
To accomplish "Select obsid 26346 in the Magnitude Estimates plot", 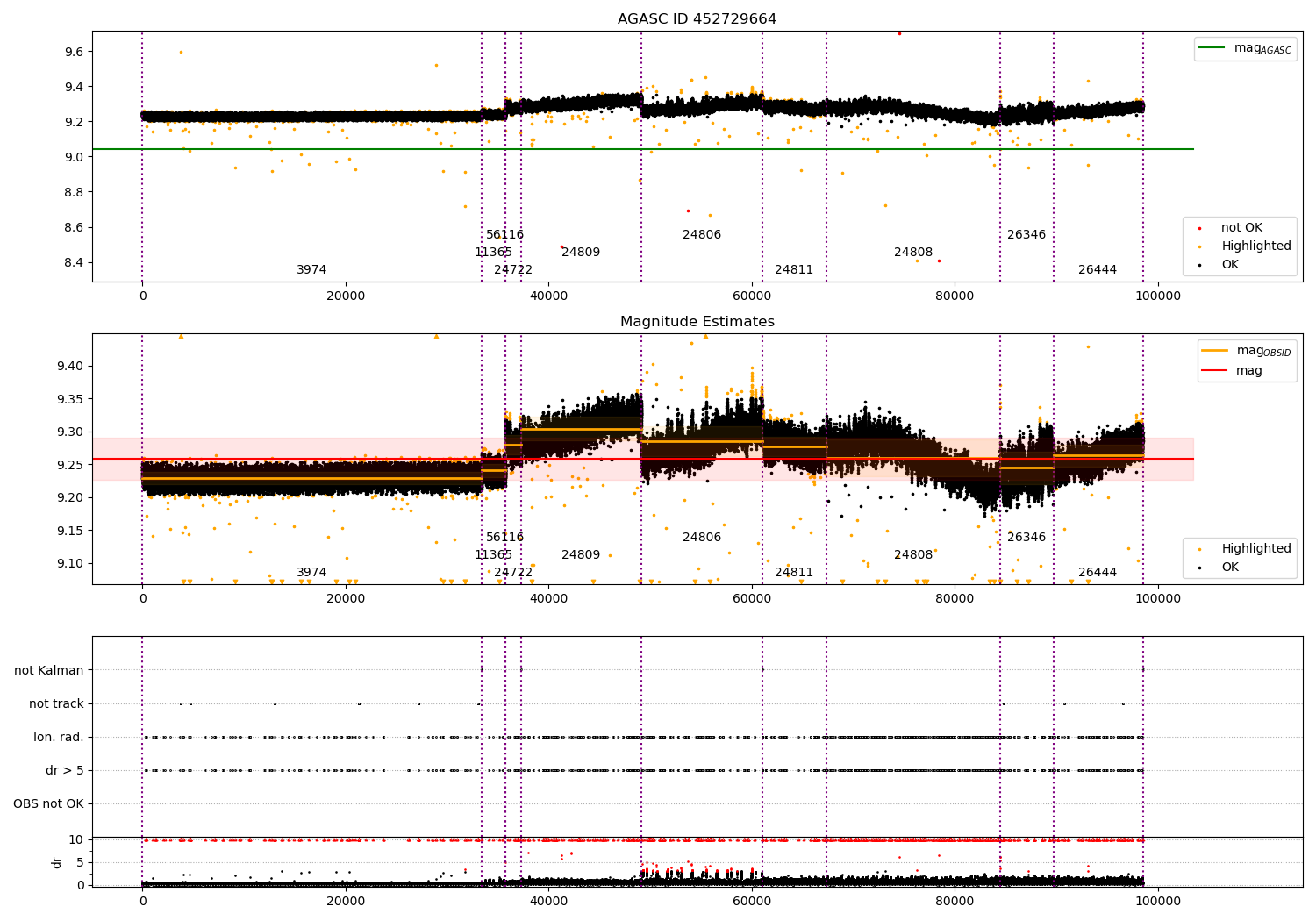I will (x=1026, y=538).
